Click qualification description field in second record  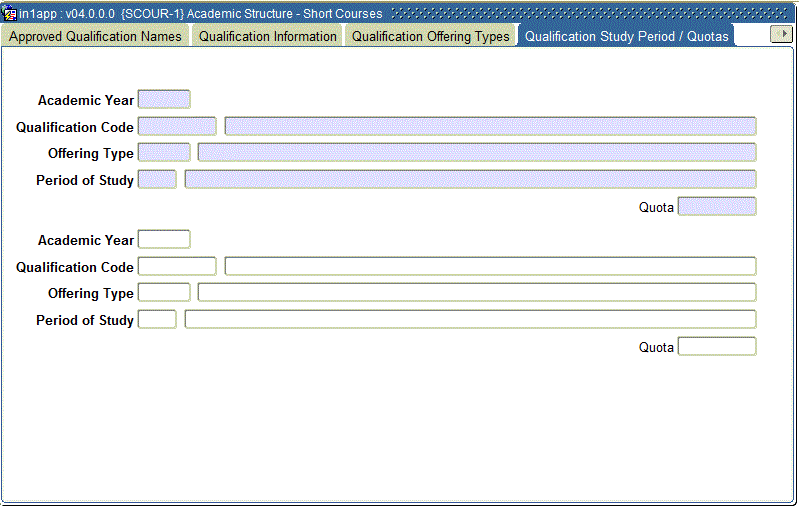coord(490,266)
